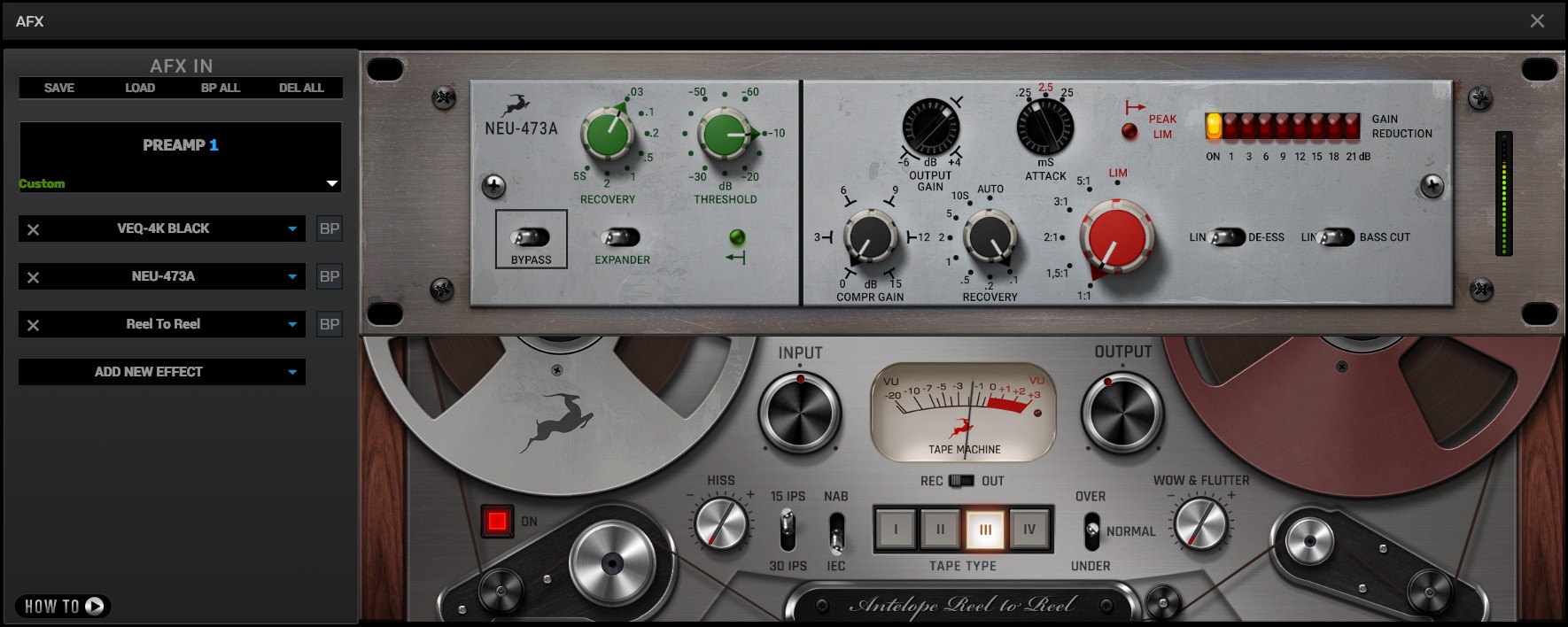Remove the Reel To Reel effect
Image resolution: width=1568 pixels, height=627 pixels.
(x=33, y=325)
